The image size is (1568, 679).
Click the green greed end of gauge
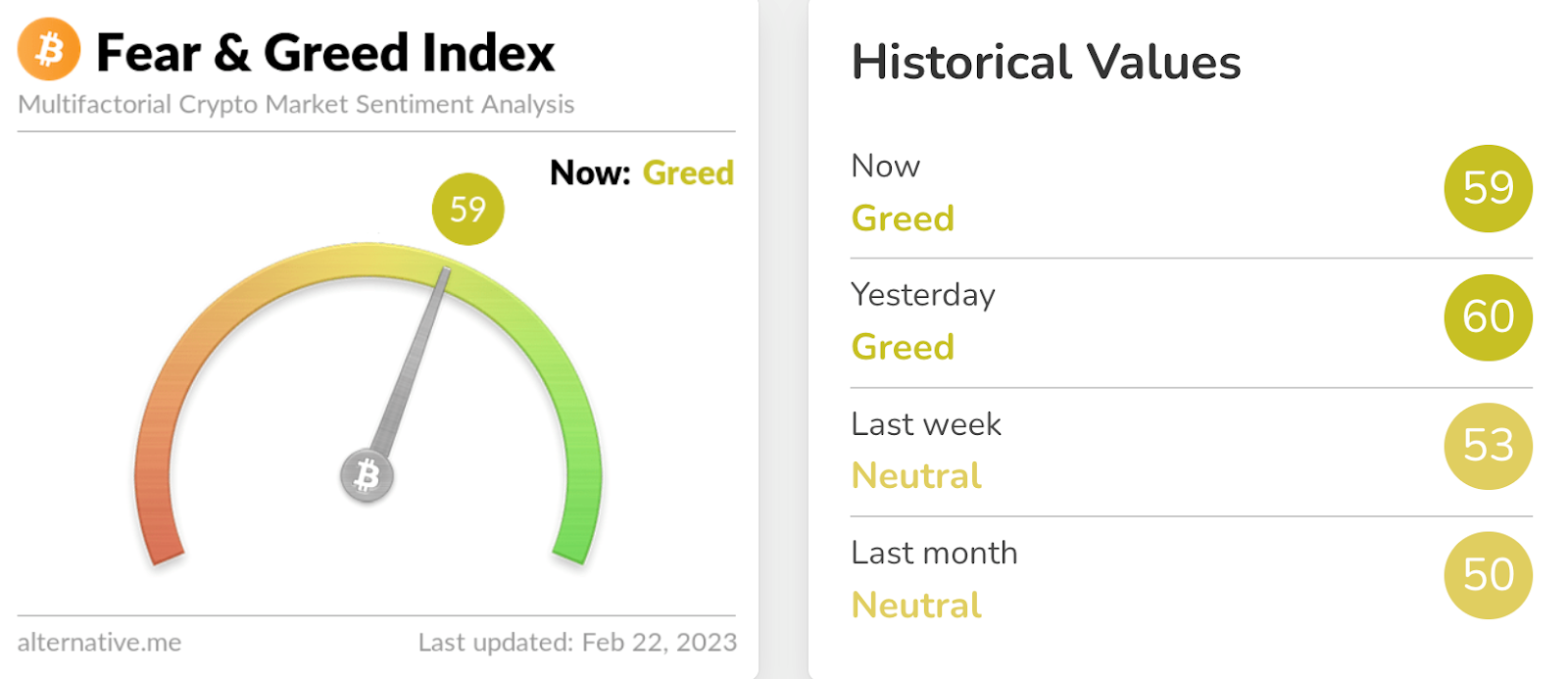pyautogui.click(x=577, y=519)
